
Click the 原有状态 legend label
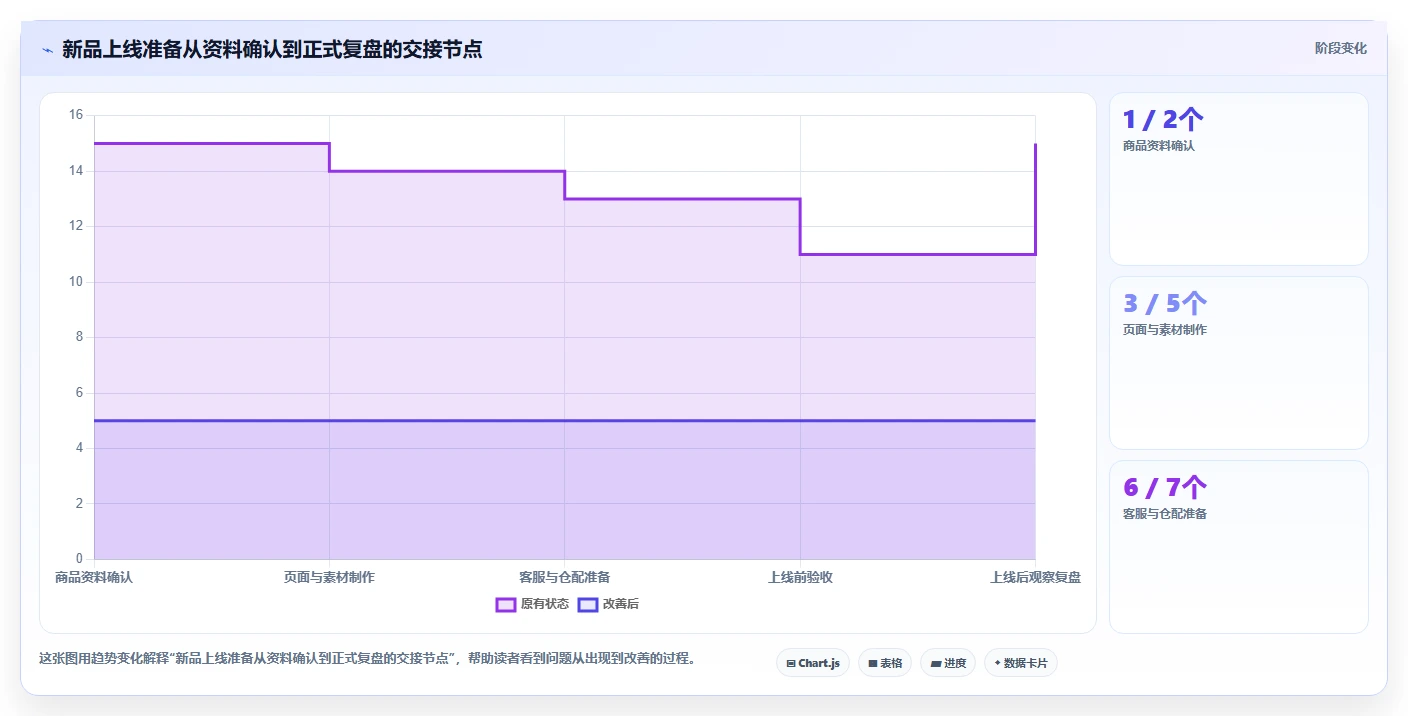545,604
